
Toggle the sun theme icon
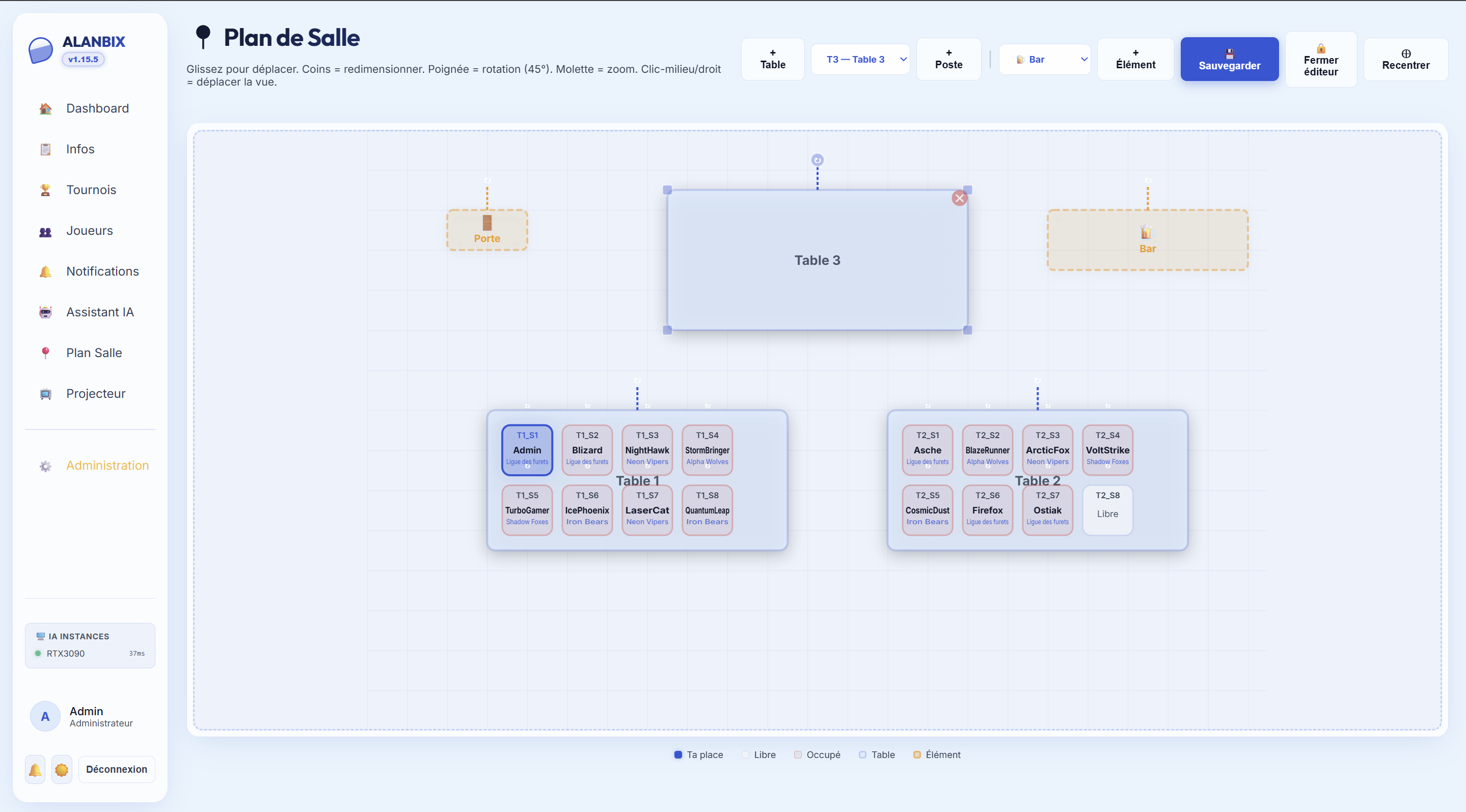coord(62,769)
